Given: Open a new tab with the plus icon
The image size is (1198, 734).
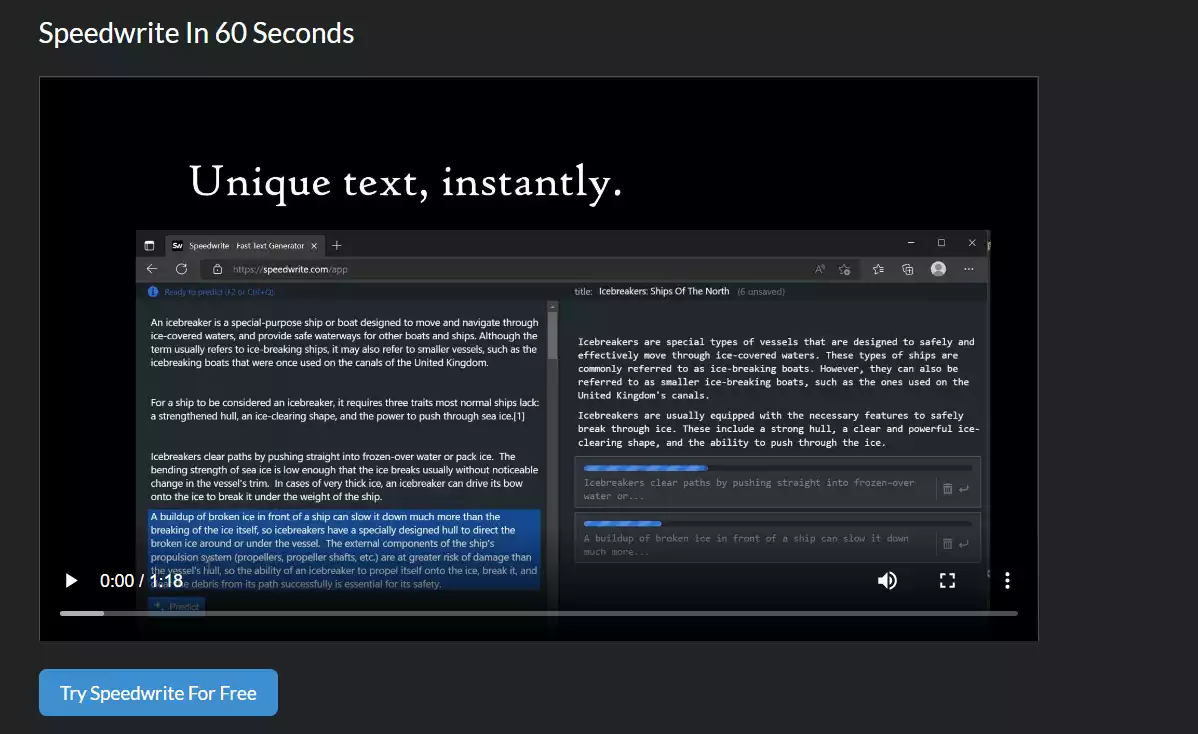Looking at the screenshot, I should click(x=337, y=246).
